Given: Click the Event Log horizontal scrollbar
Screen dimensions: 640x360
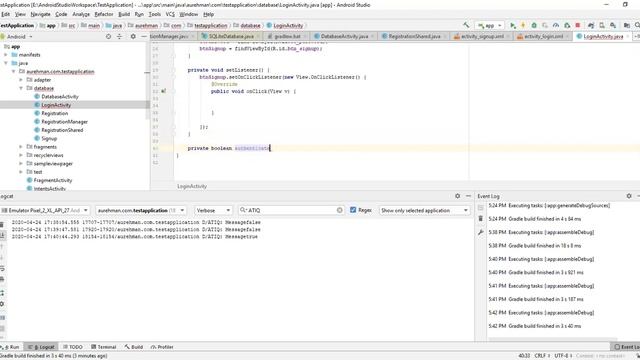Looking at the screenshot, I should 553,339.
